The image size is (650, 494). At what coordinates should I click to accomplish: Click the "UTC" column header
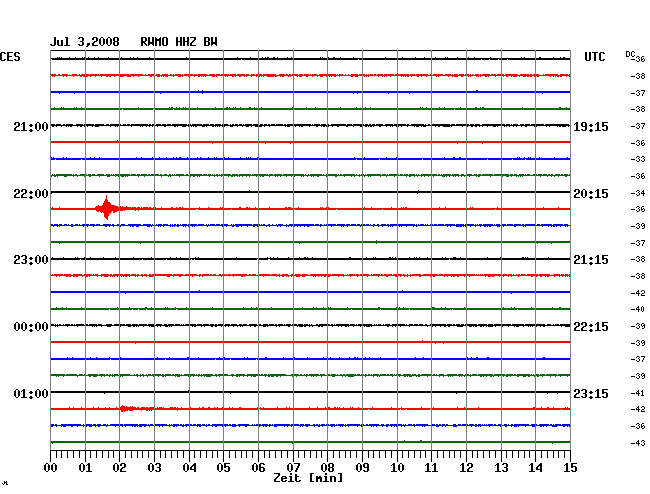click(x=594, y=57)
